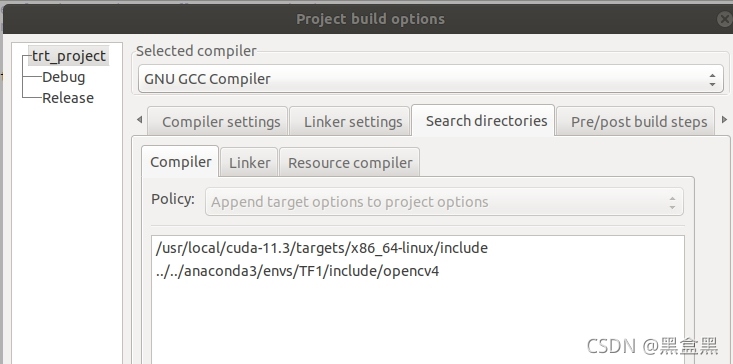Open the Policy append options dropdown
Image resolution: width=733 pixels, height=364 pixels.
[444, 202]
